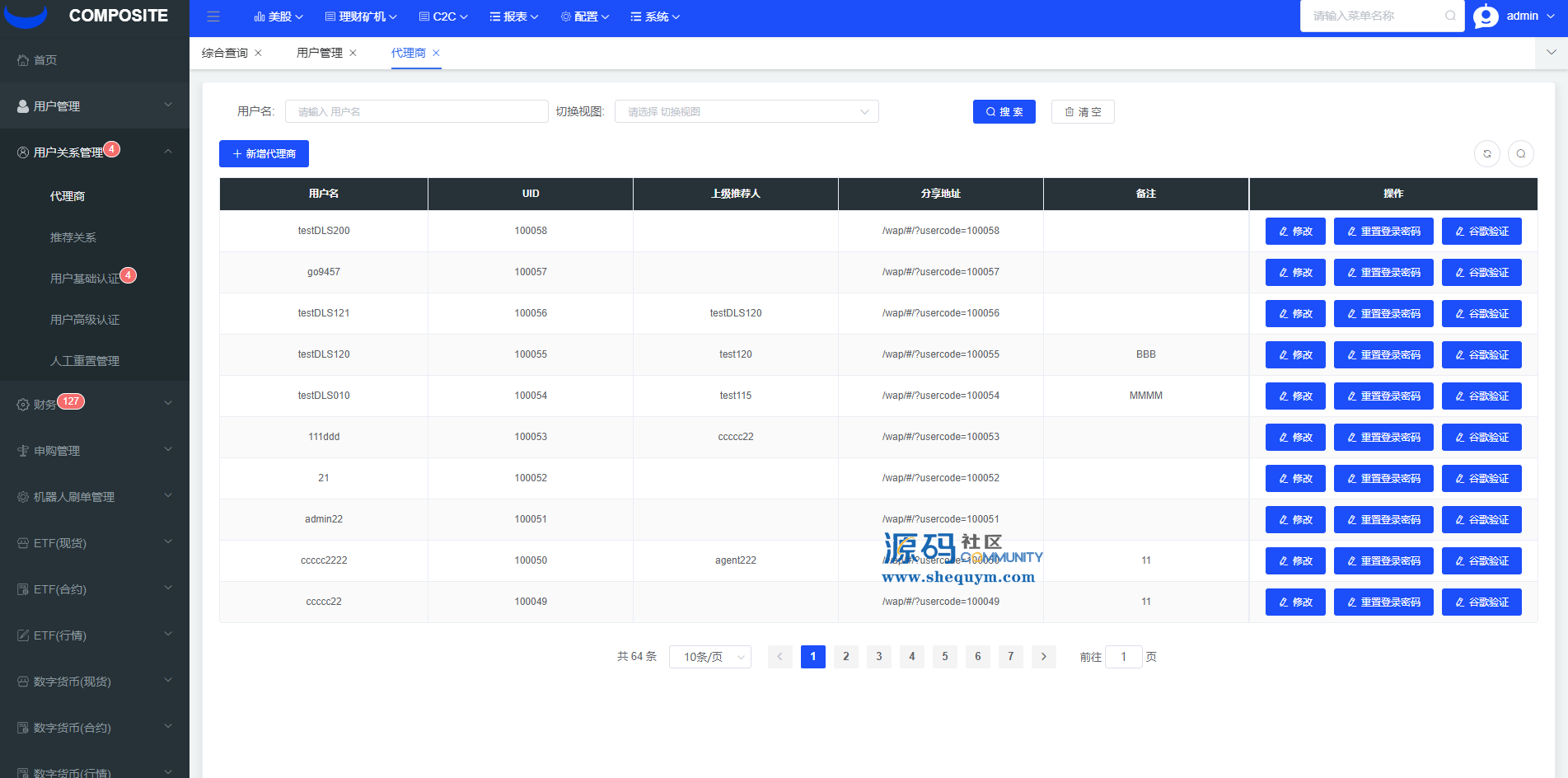Focus the 用户名 search input field
The image size is (1568, 778).
(x=417, y=111)
